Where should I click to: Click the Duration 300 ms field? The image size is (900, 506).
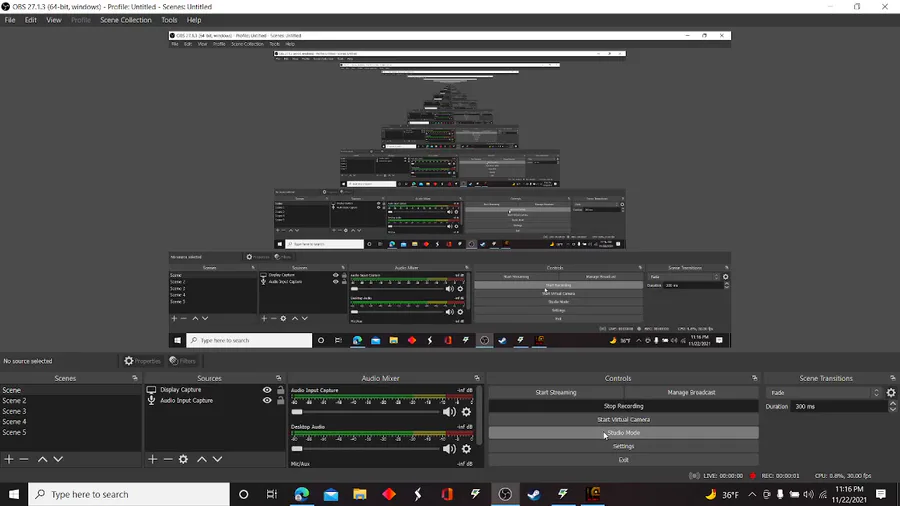pyautogui.click(x=840, y=406)
